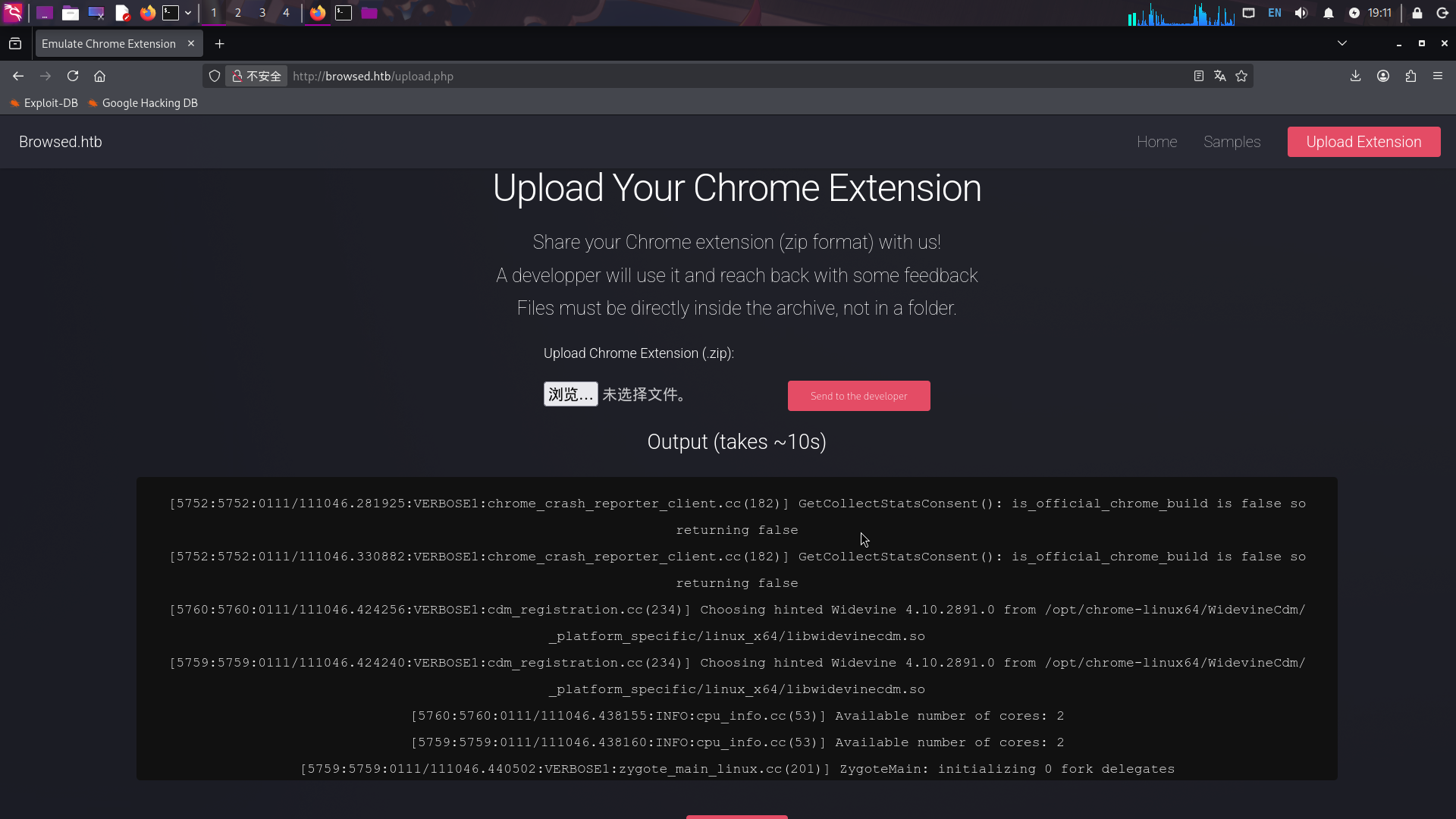Click tracking protection shield icon
Image resolution: width=1456 pixels, height=819 pixels.
pyautogui.click(x=215, y=76)
